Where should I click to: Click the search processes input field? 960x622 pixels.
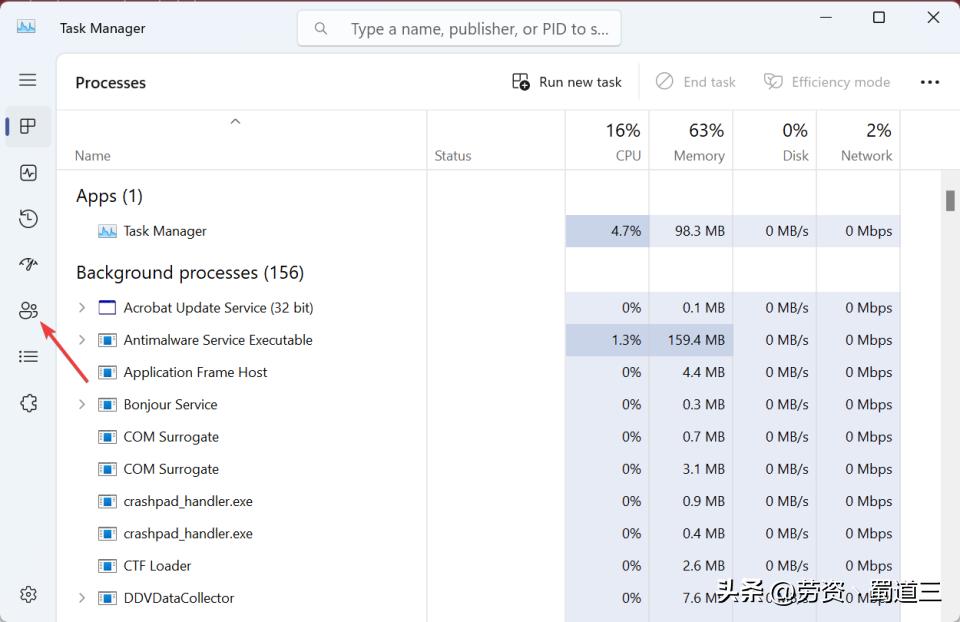coord(459,28)
